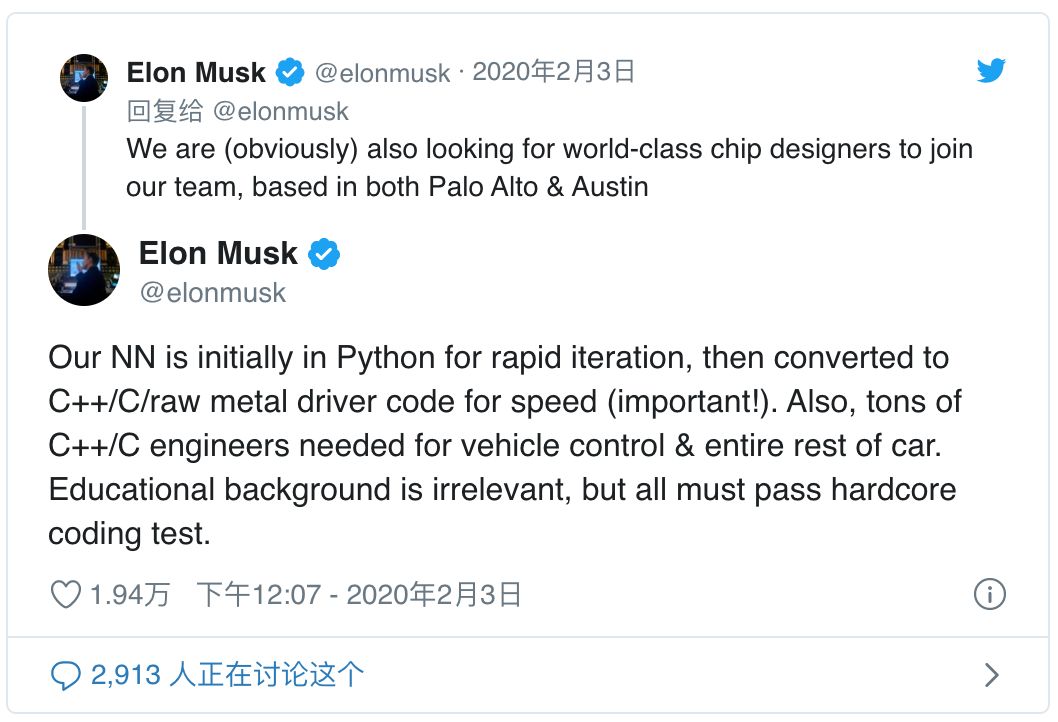The height and width of the screenshot is (722, 1058).
Task: Click the chip designers reply tweet text
Action: coord(549,168)
